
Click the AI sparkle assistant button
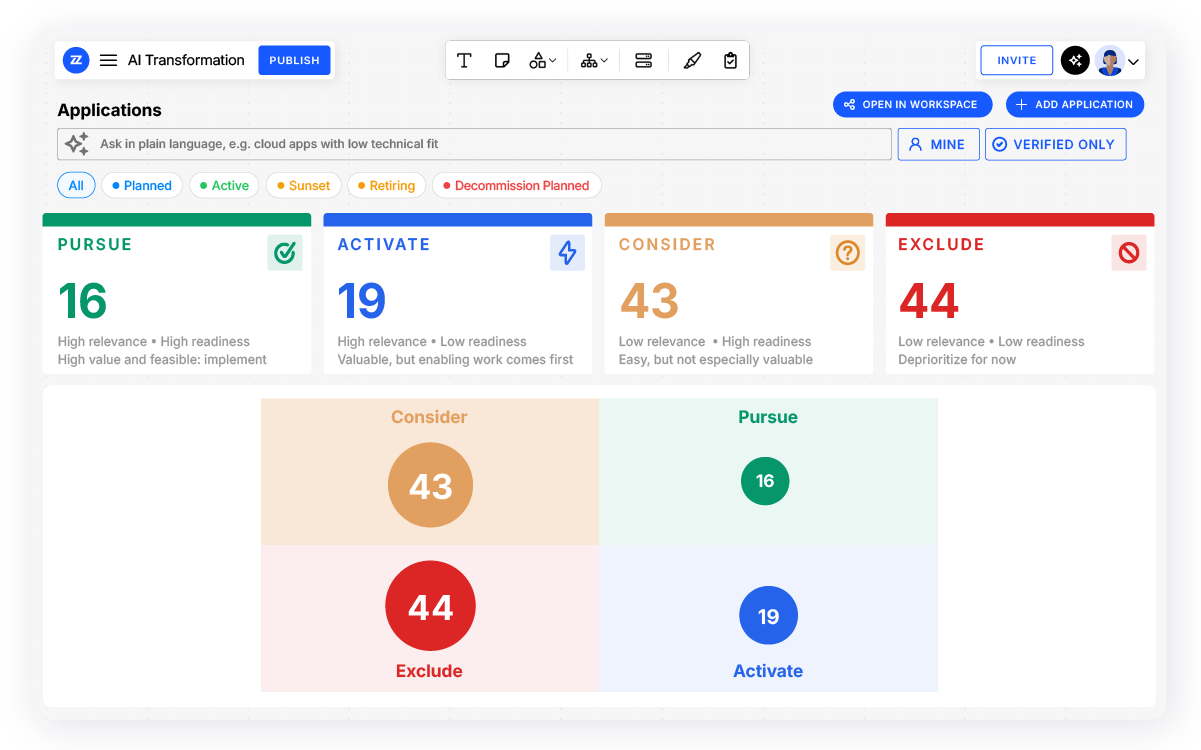click(1075, 60)
